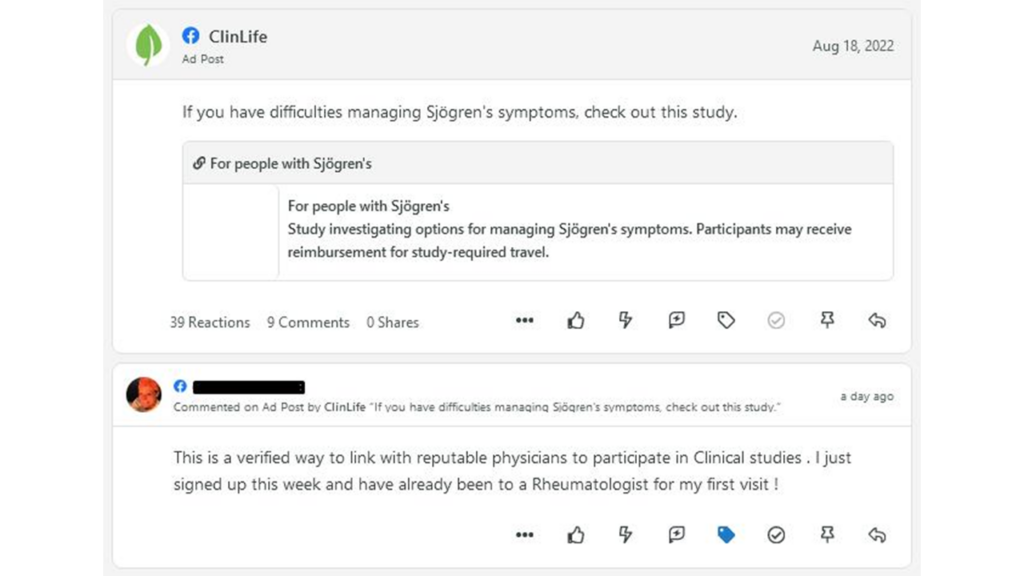Viewport: 1024px width, 576px height.
Task: Tag the ClinLife ad post
Action: (726, 320)
